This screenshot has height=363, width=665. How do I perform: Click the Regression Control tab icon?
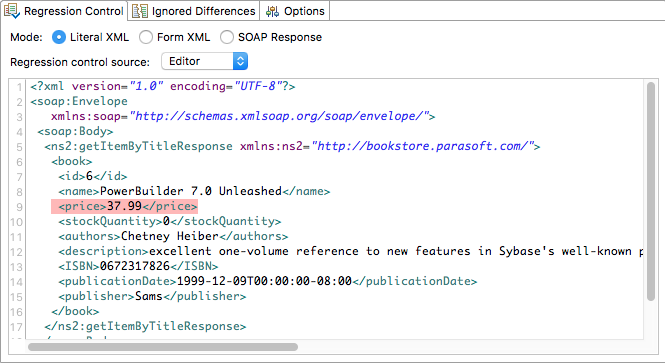[11, 11]
